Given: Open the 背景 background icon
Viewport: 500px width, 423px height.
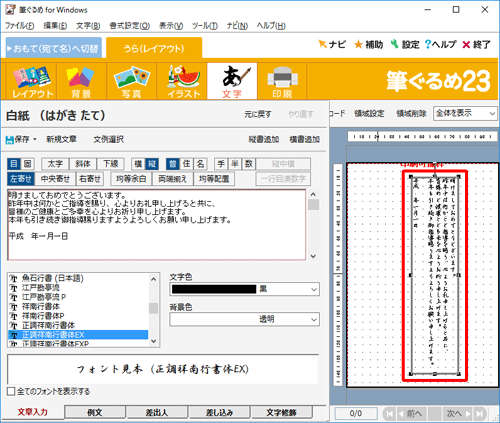Looking at the screenshot, I should pyautogui.click(x=81, y=81).
